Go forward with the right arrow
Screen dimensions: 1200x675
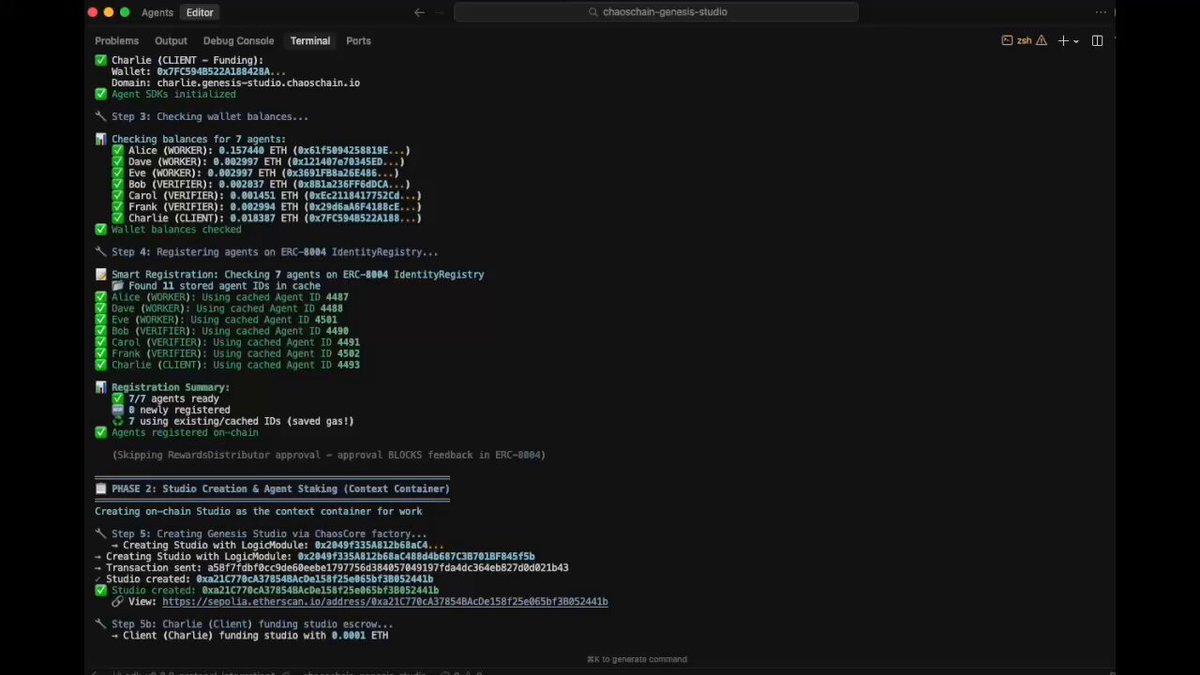click(x=441, y=12)
